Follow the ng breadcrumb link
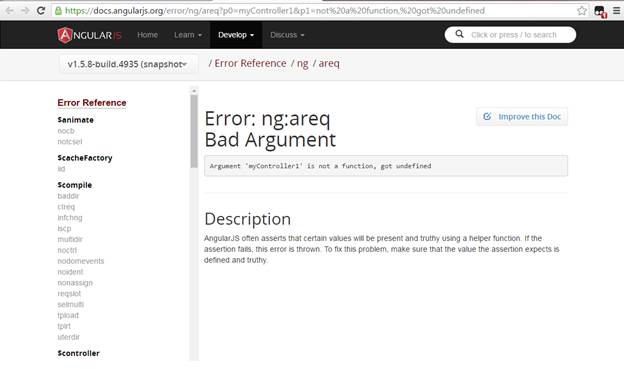This screenshot has height=369, width=624. [302, 63]
